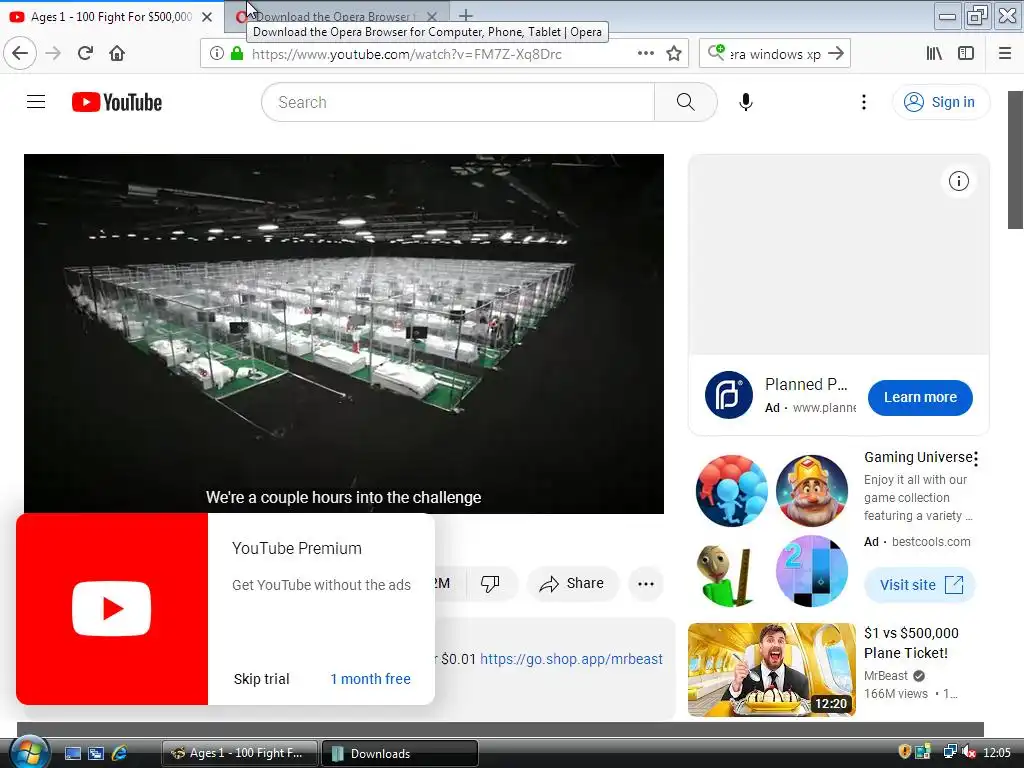Show desktop from quick launch

(x=72, y=753)
